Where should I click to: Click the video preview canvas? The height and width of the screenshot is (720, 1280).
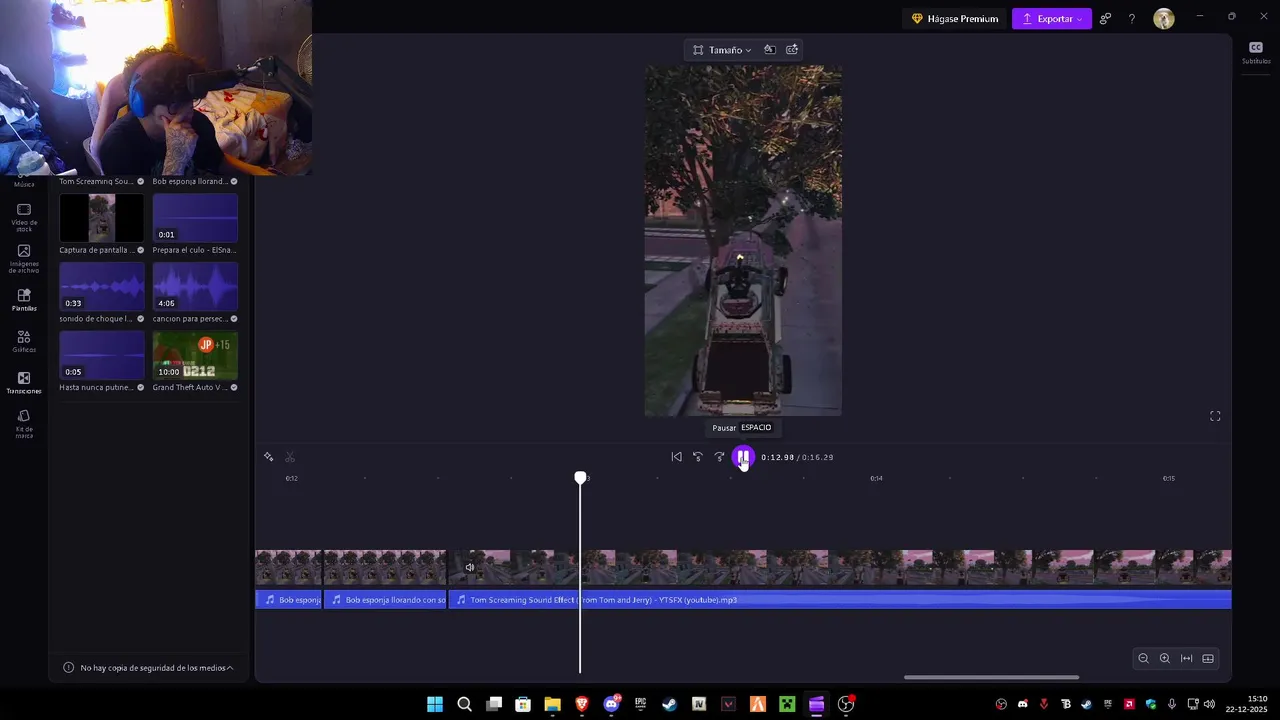743,241
